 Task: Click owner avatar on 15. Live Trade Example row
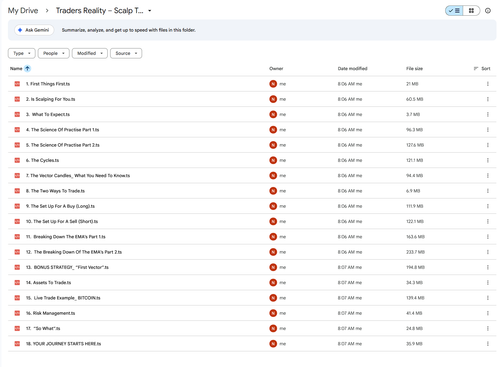(273, 298)
